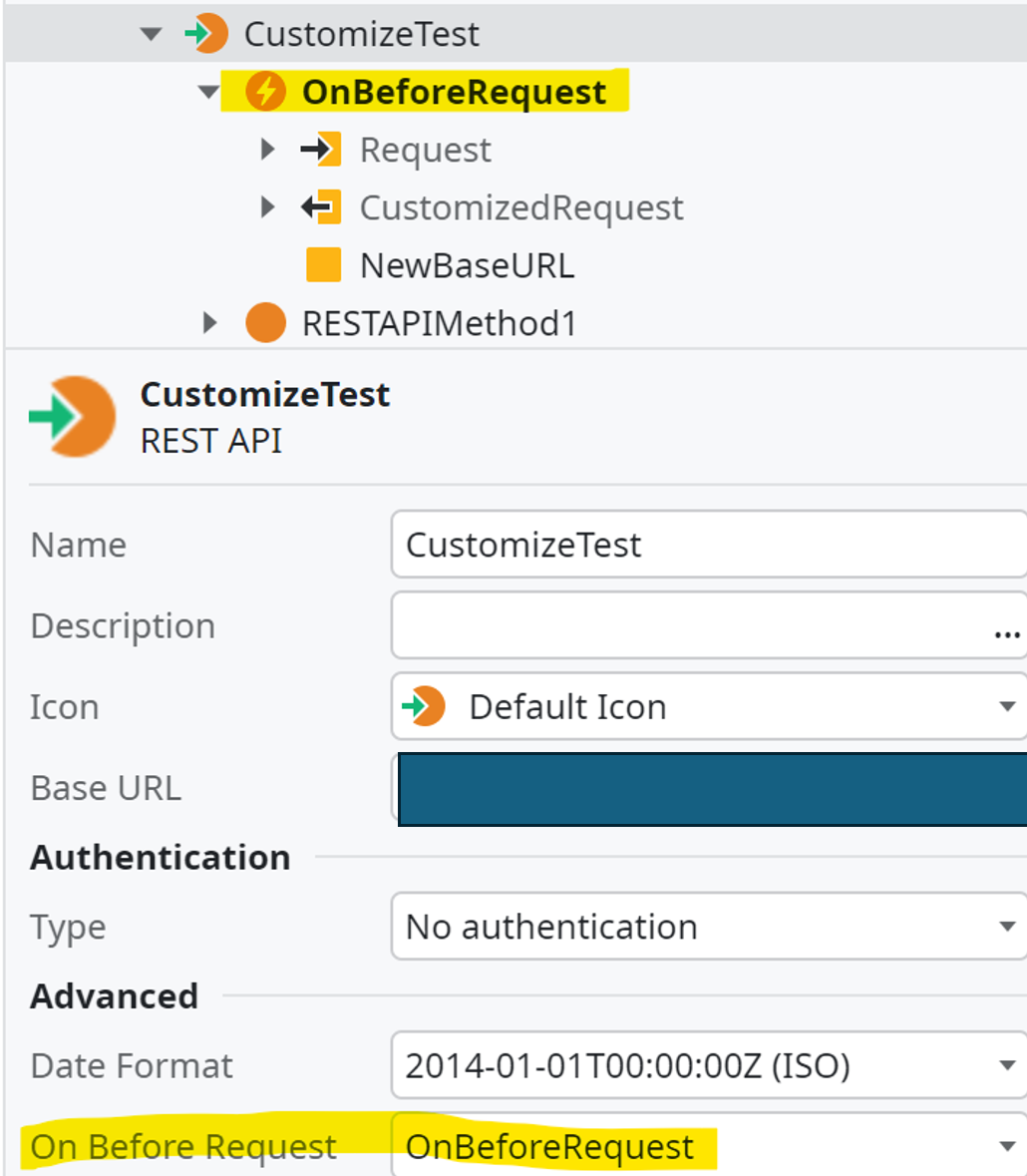Click the NewBaseURL local variable icon
The height and width of the screenshot is (1176, 1027).
pyautogui.click(x=323, y=265)
